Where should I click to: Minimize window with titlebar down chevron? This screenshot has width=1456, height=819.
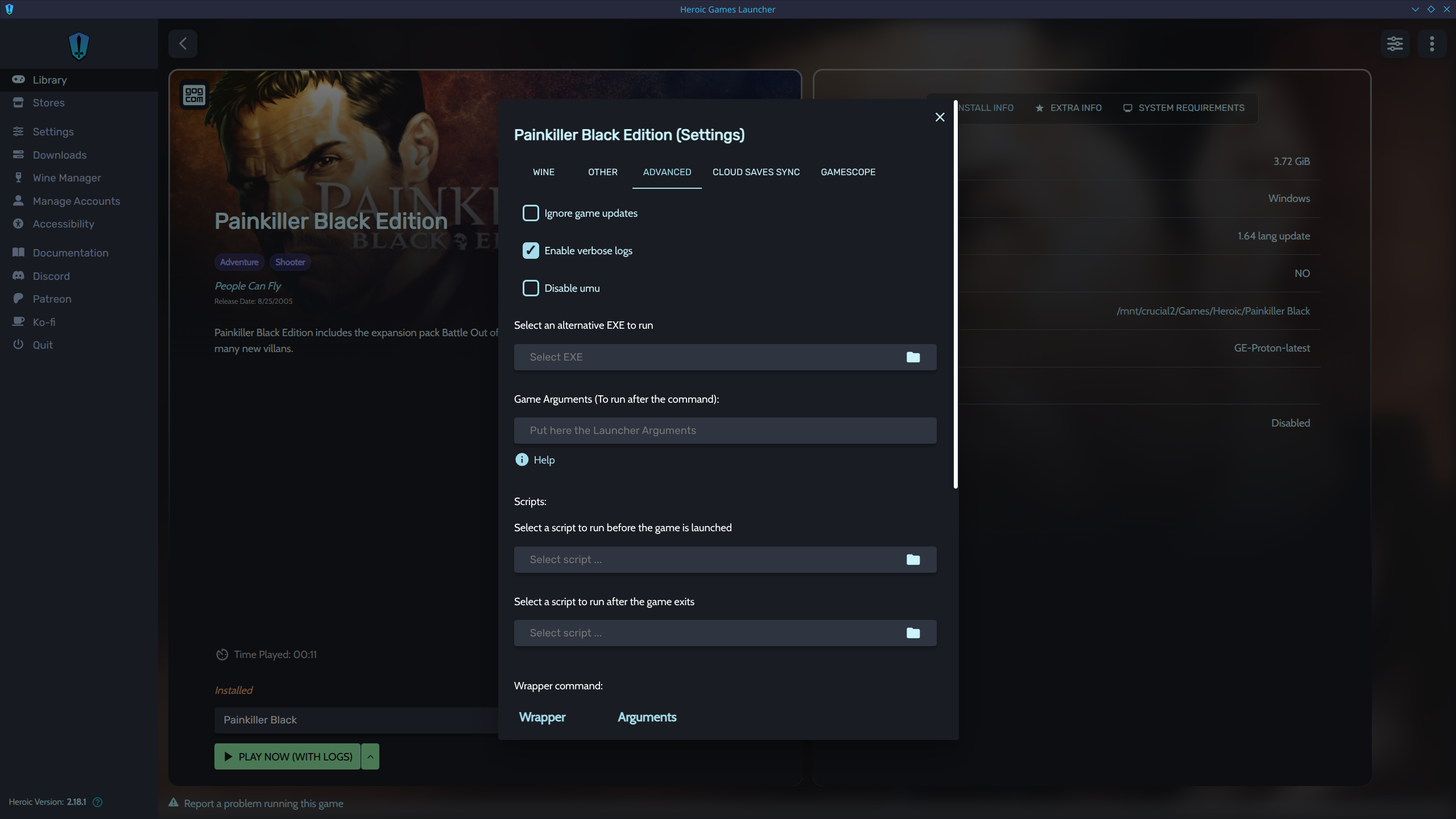coord(1415,9)
